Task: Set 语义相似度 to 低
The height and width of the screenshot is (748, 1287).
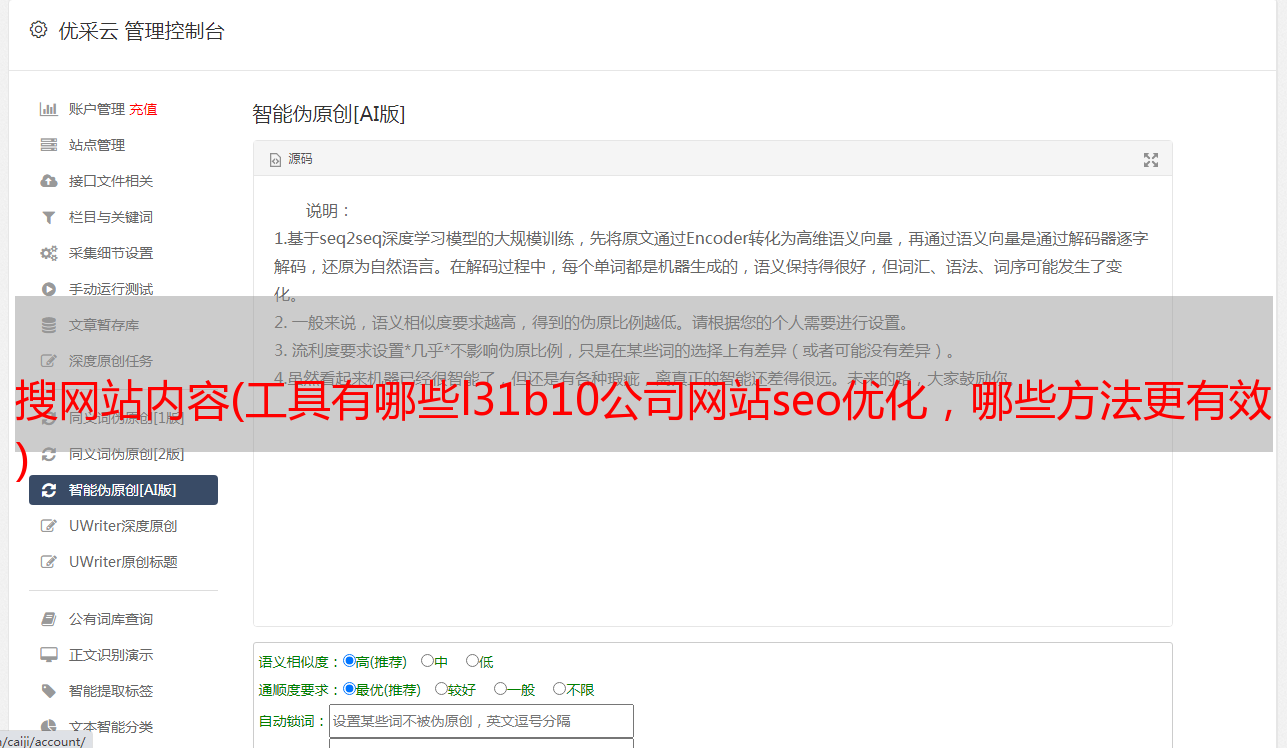Action: [472, 661]
